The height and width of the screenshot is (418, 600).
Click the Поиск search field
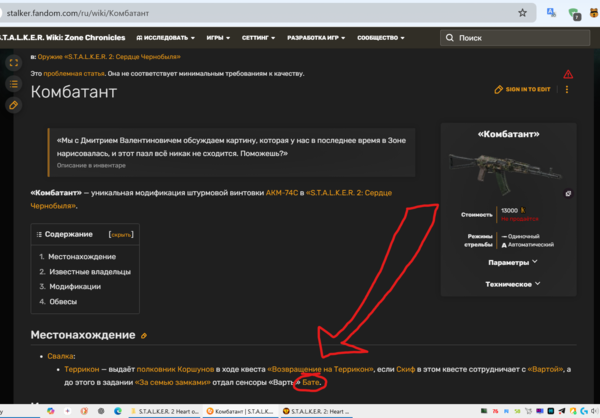515,38
